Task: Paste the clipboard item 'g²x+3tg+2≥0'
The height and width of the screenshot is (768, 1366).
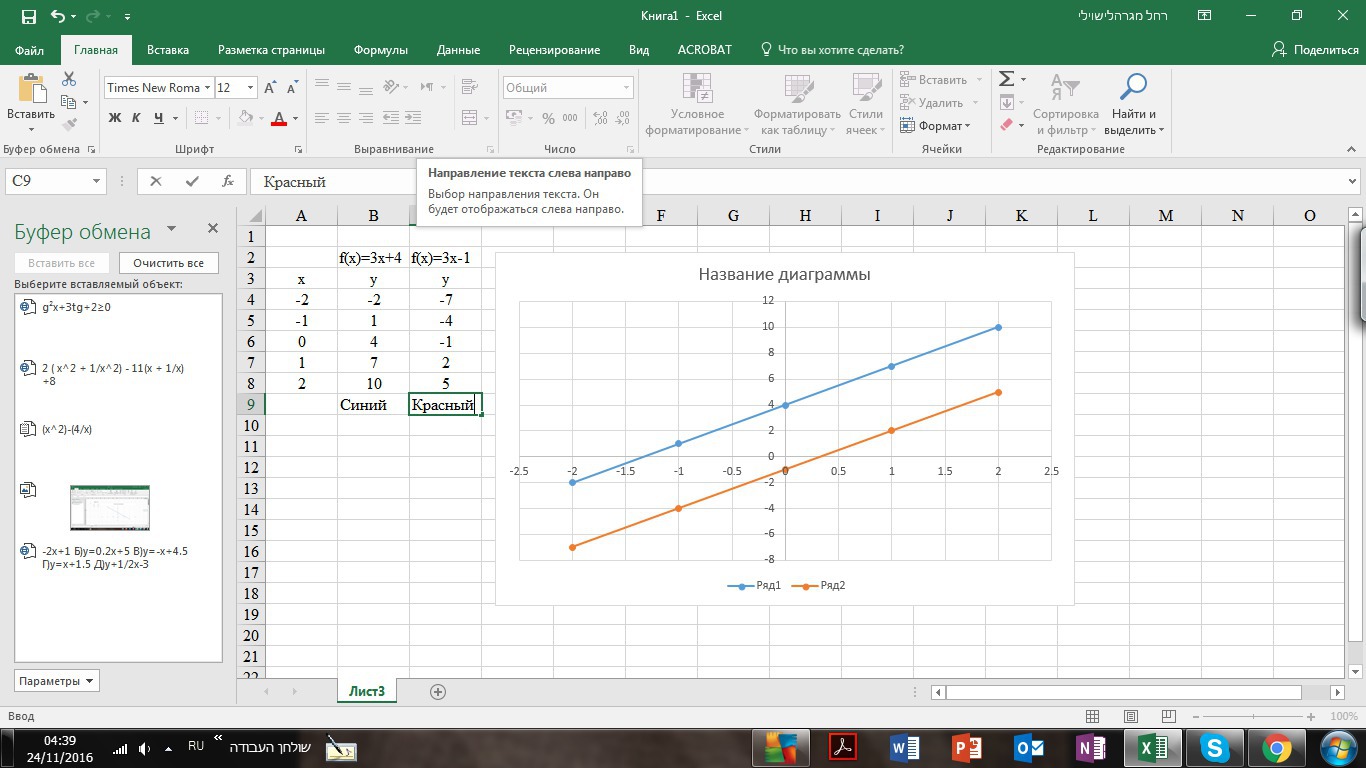Action: point(118,308)
